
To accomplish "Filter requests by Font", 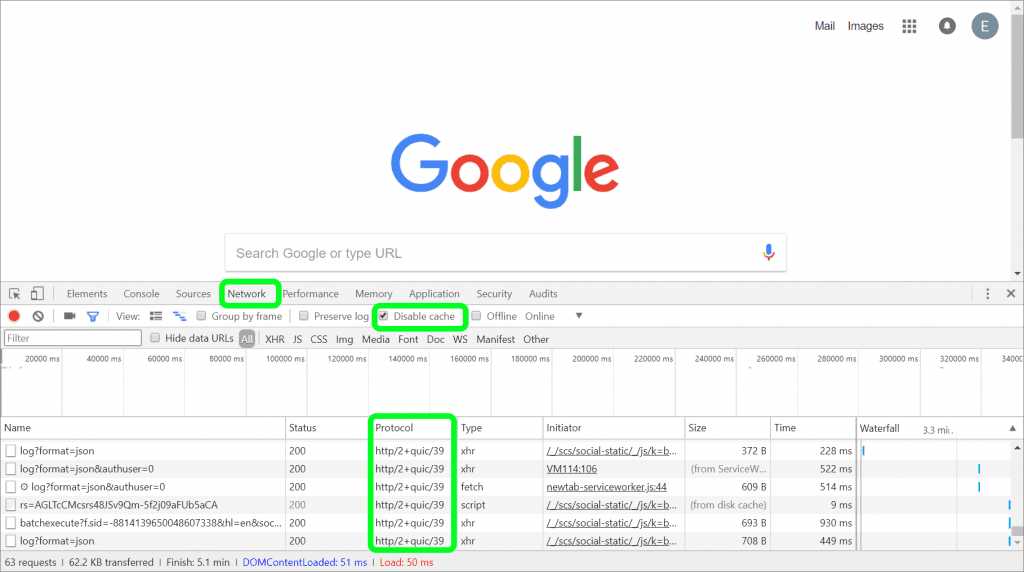I will [x=408, y=339].
